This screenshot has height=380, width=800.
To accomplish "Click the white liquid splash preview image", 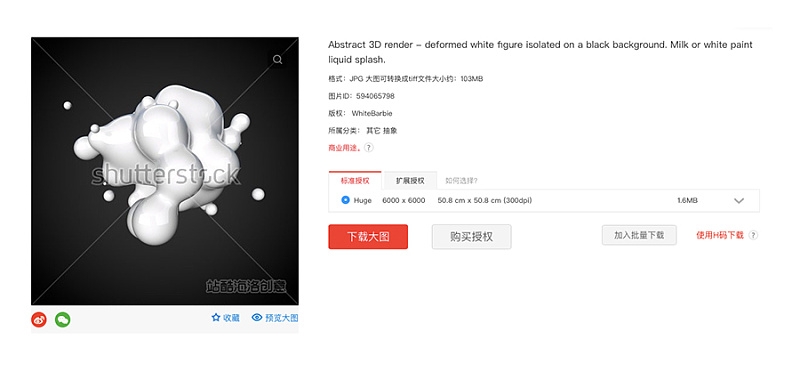I will coord(165,171).
